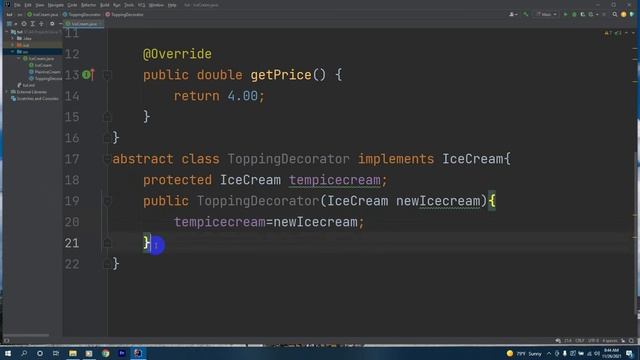Select PlainIceCream class in project tree
Image resolution: width=640 pixels, height=360 pixels.
click(x=45, y=72)
